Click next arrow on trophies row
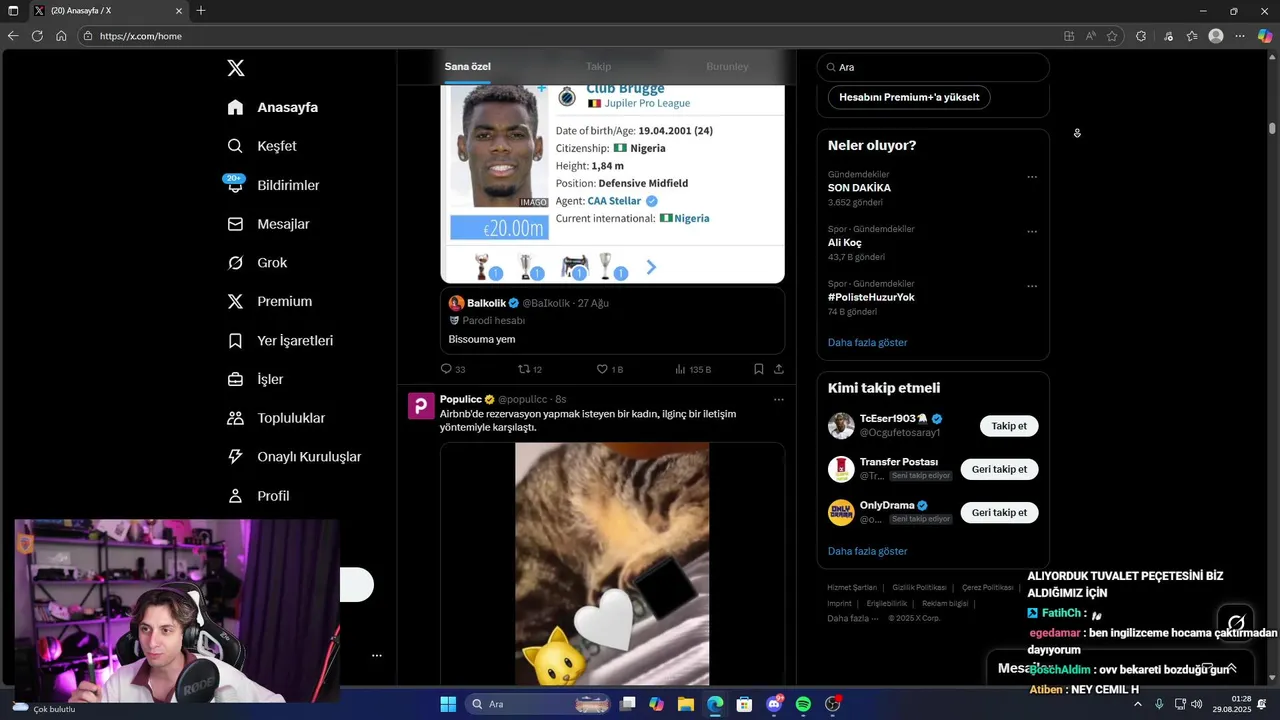The image size is (1280, 720). 651,267
